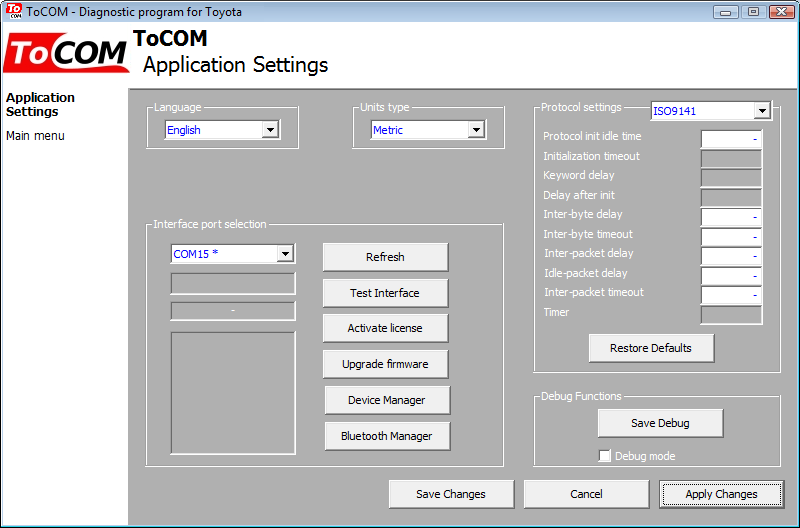Click the Idle-packet delay input field

(732, 276)
